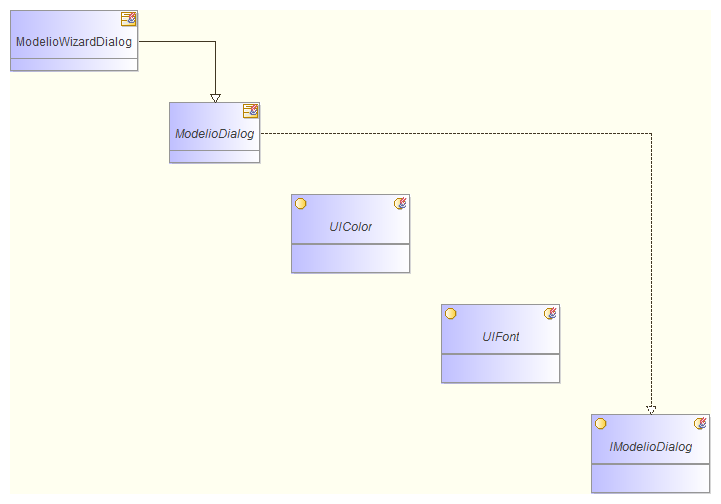The height and width of the screenshot is (504, 721).
Task: Select the UIFont interface name label
Action: coord(500,337)
